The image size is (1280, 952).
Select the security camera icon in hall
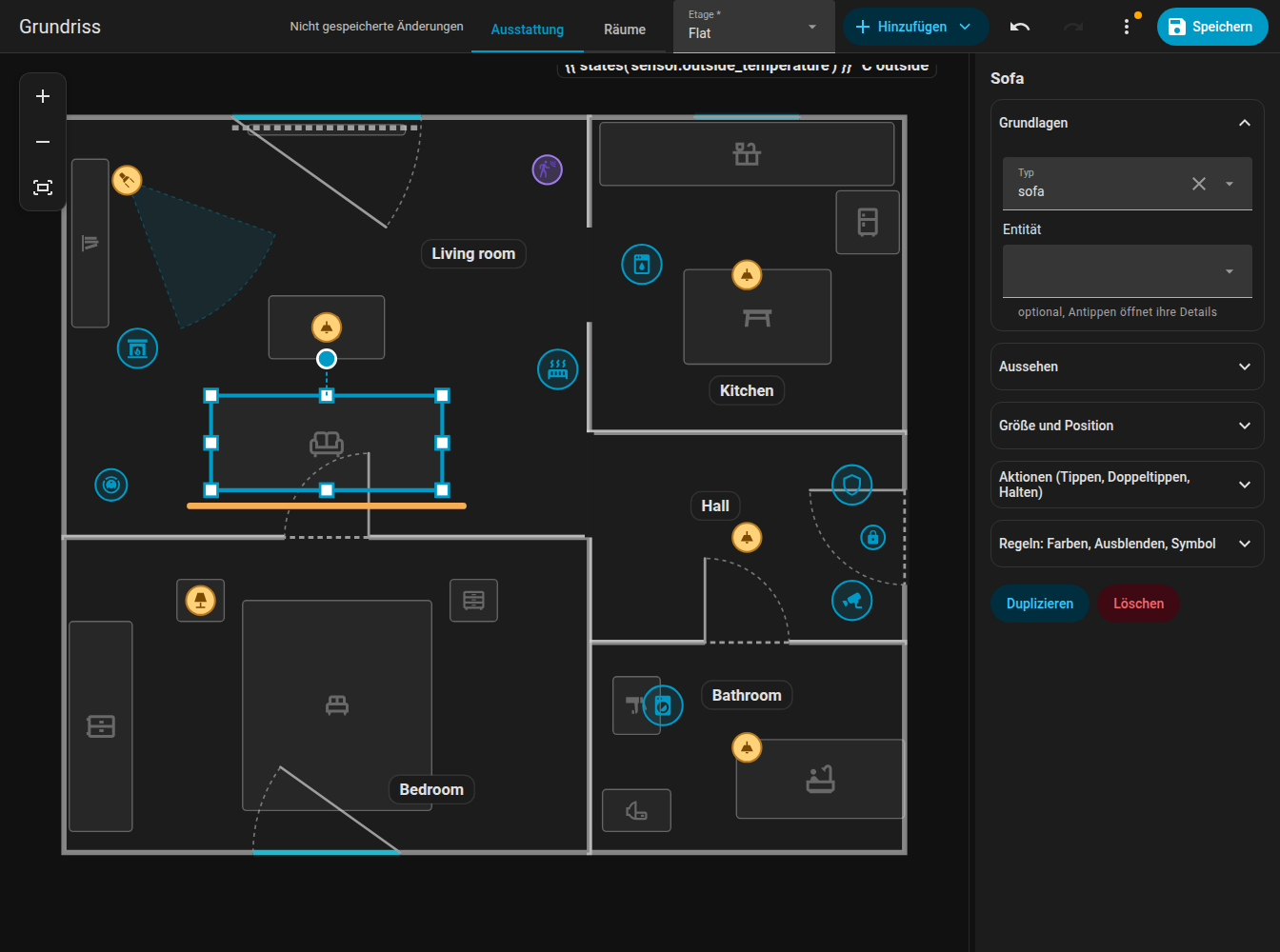pyautogui.click(x=851, y=600)
